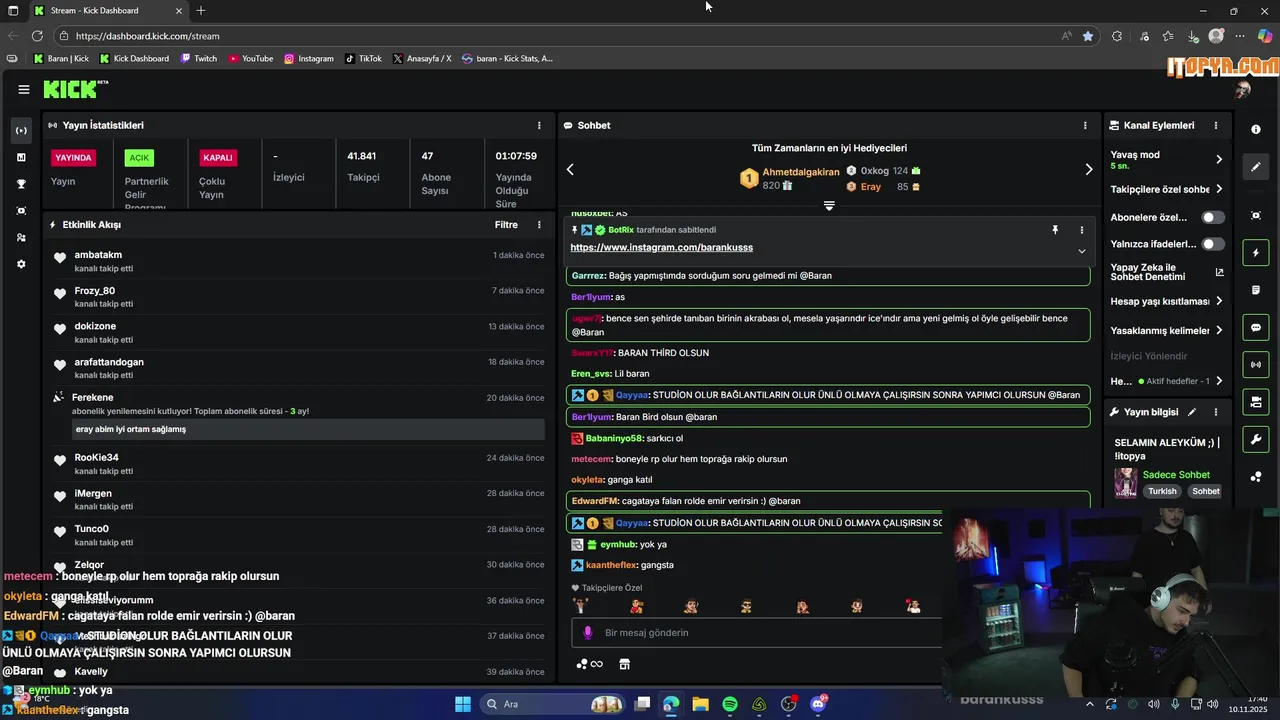This screenshot has height=720, width=1280.
Task: Click the browser address bar URL
Action: click(x=148, y=36)
